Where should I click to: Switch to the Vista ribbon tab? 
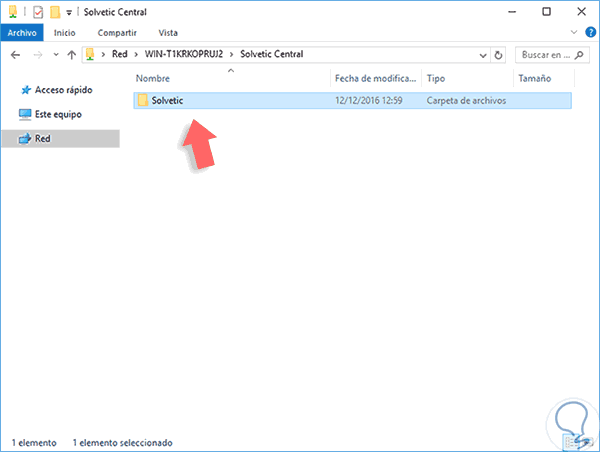[x=168, y=33]
